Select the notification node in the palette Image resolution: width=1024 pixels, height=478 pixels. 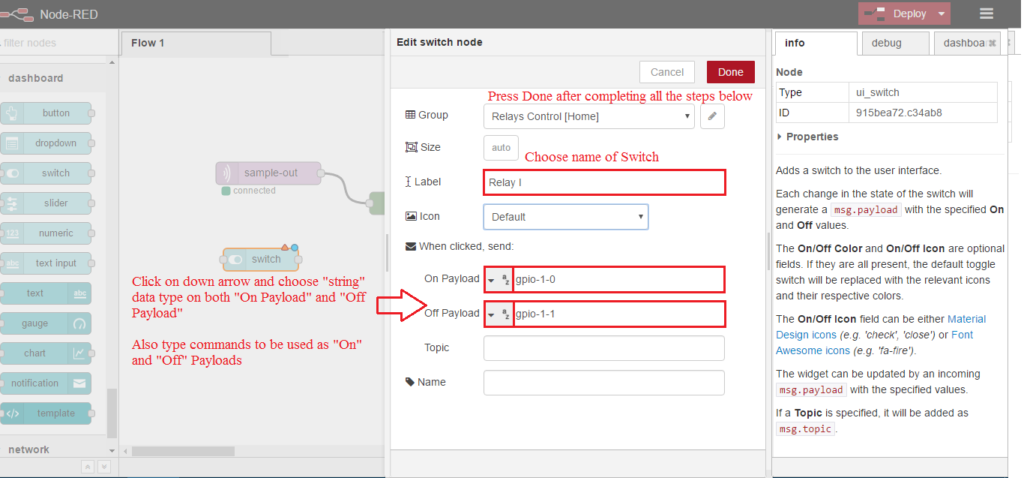[46, 383]
